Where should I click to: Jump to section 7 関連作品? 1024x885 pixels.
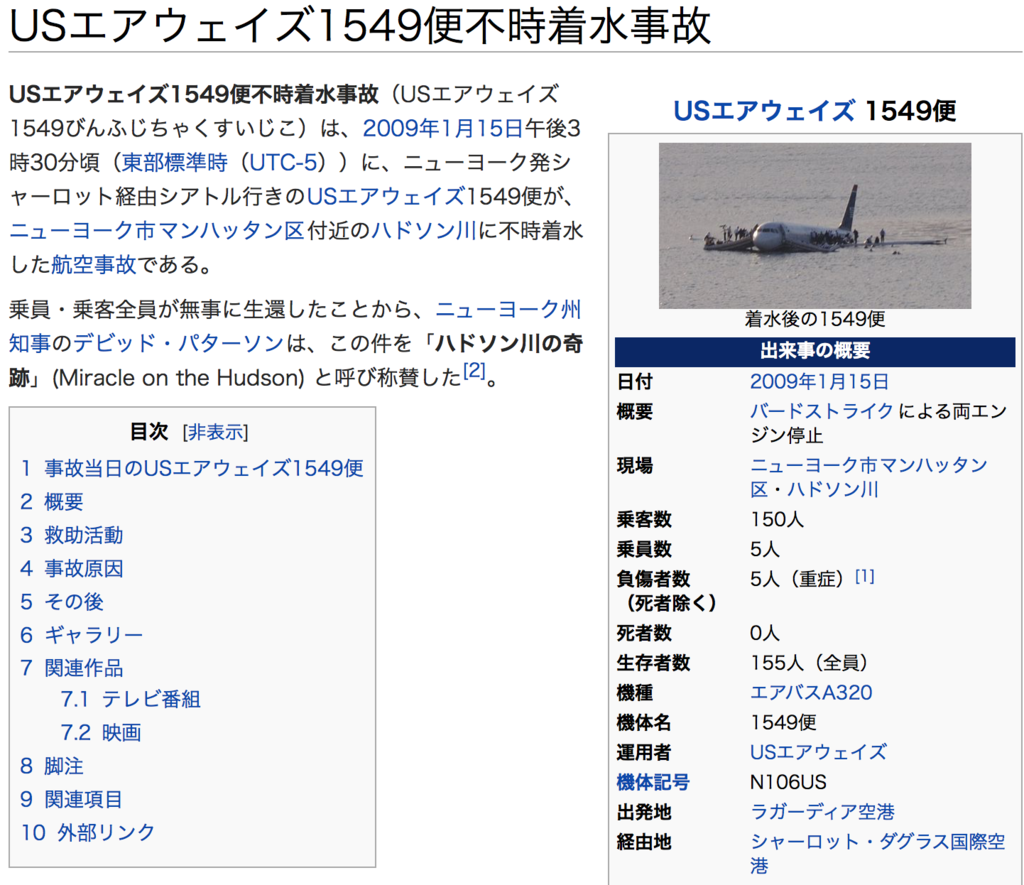(72, 668)
